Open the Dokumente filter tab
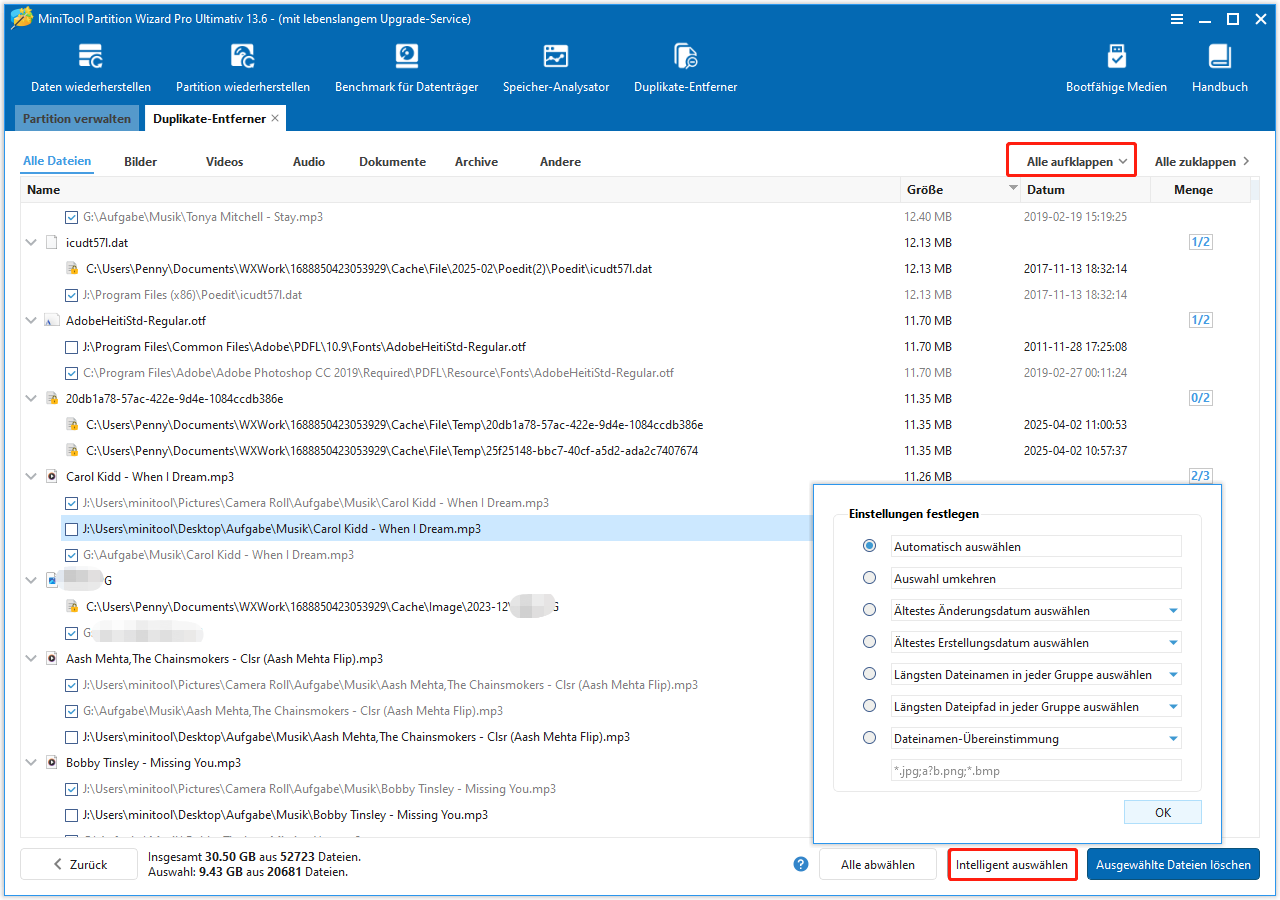1280x900 pixels. 393,162
